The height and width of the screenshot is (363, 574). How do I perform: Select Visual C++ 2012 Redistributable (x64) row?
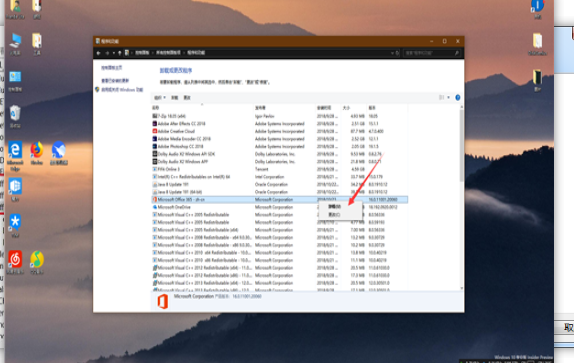tap(280, 268)
